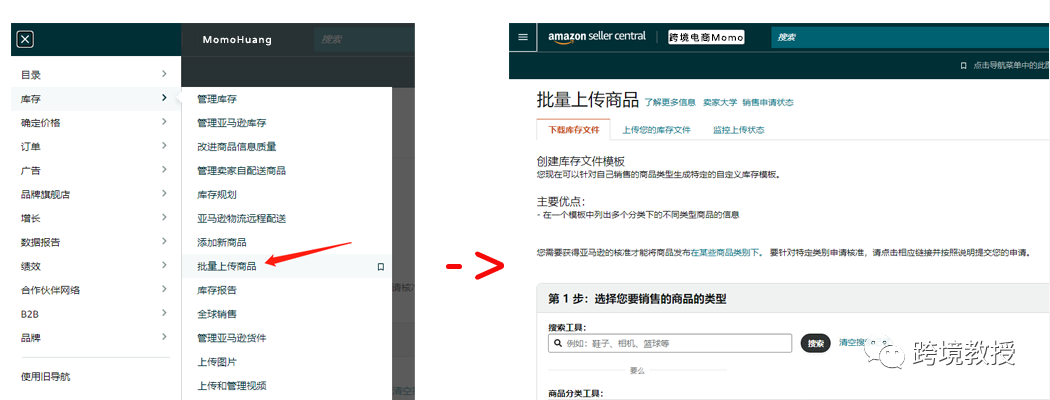Expand the 库存 menu chevron

pos(164,98)
